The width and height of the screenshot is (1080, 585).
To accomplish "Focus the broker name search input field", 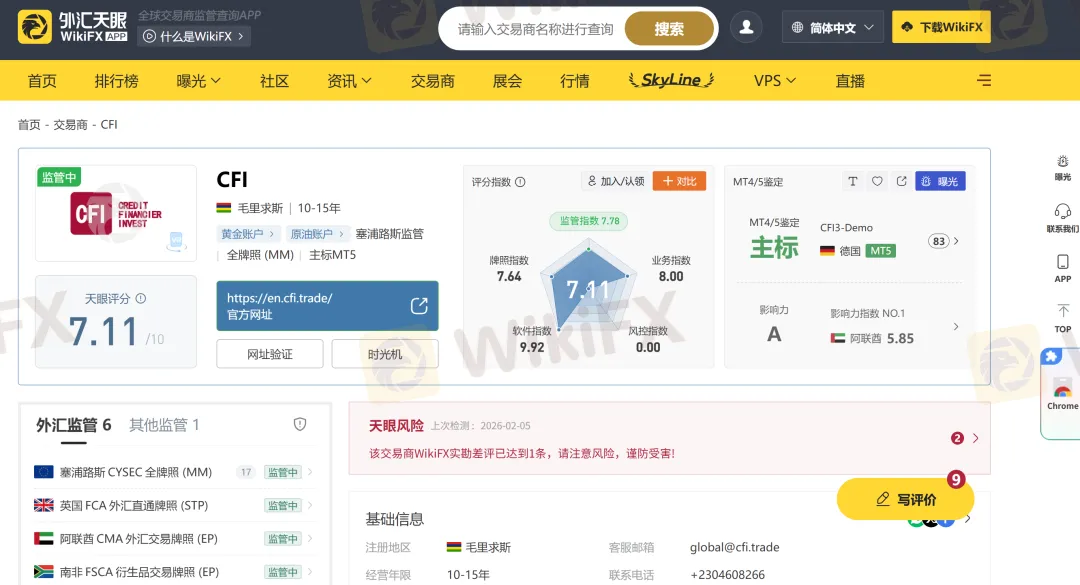I will coord(535,29).
